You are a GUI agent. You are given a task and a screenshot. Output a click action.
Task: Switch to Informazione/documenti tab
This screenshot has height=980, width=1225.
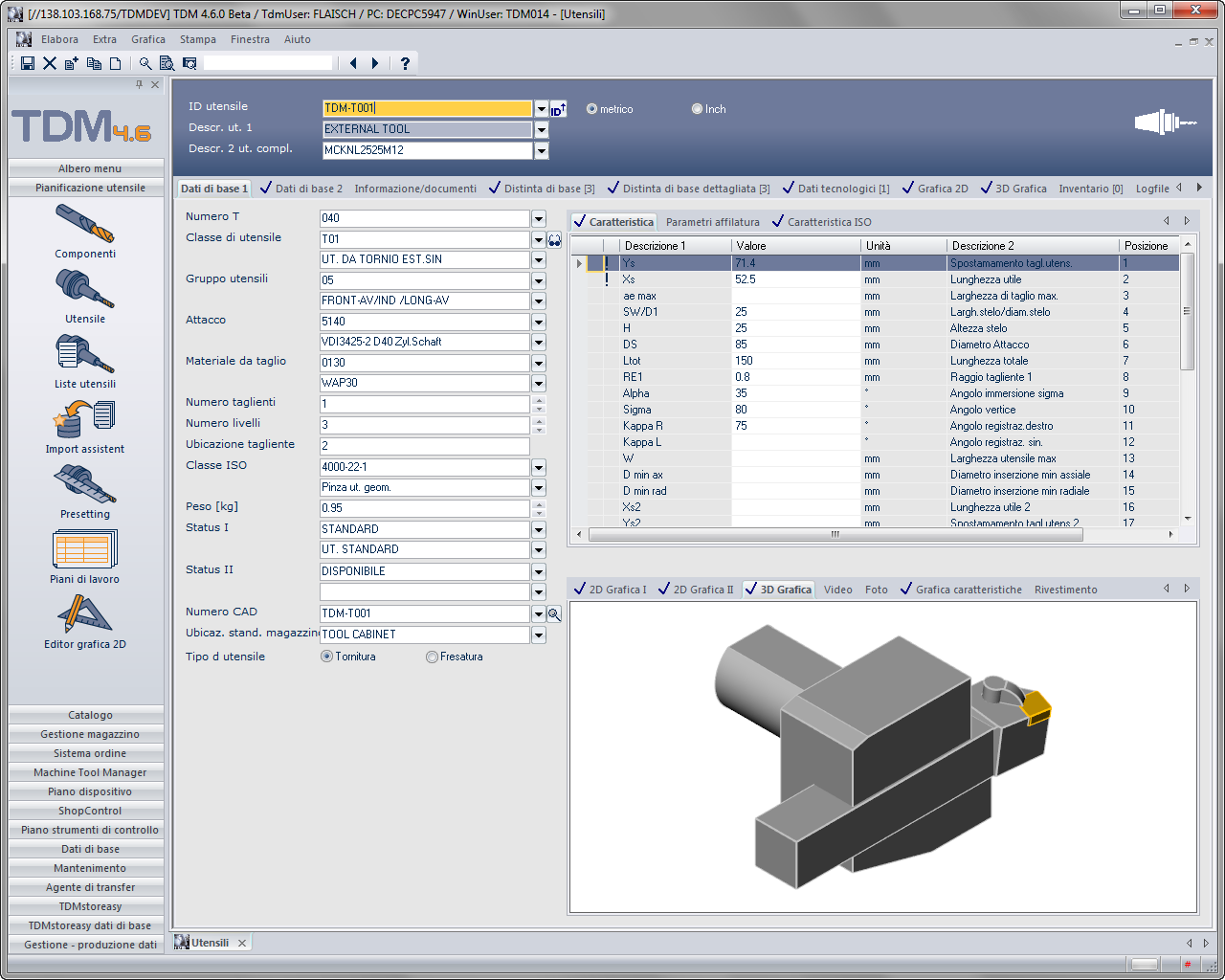click(415, 189)
